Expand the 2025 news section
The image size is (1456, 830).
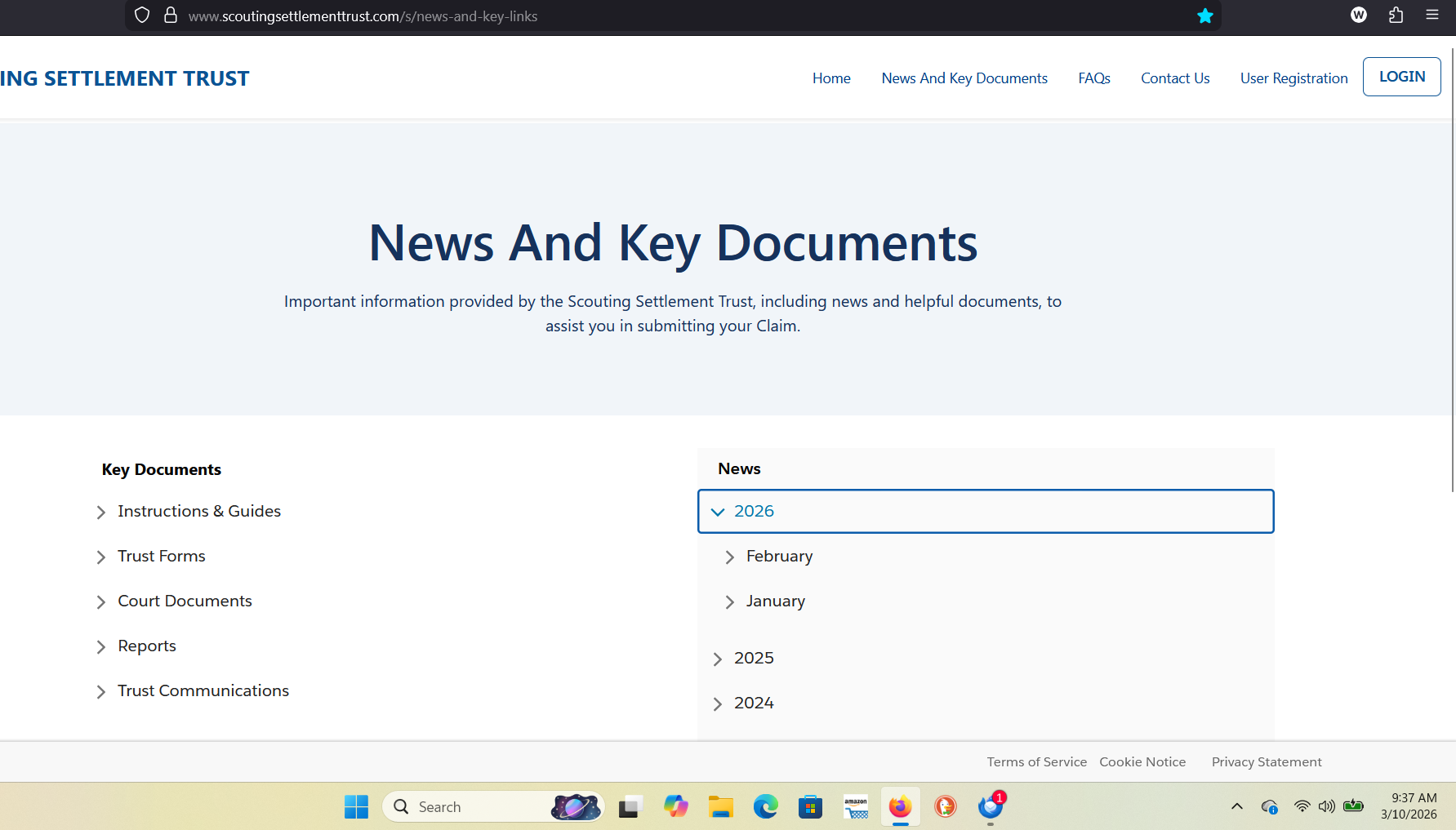[753, 659]
